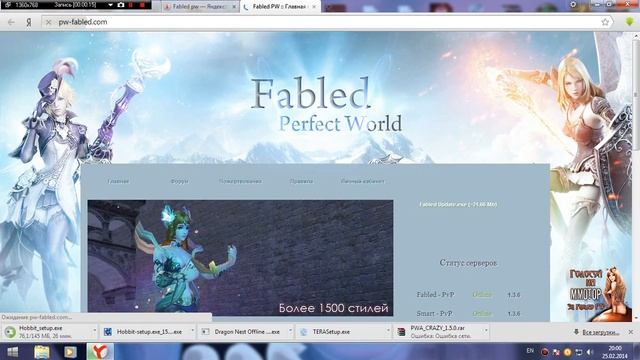Stop page loading with the X icon
Screen dimensions: 640x360
(49, 22)
